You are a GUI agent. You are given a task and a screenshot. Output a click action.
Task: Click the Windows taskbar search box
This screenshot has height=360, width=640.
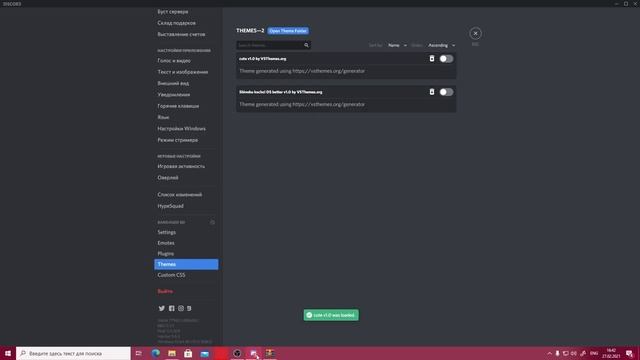pos(73,353)
